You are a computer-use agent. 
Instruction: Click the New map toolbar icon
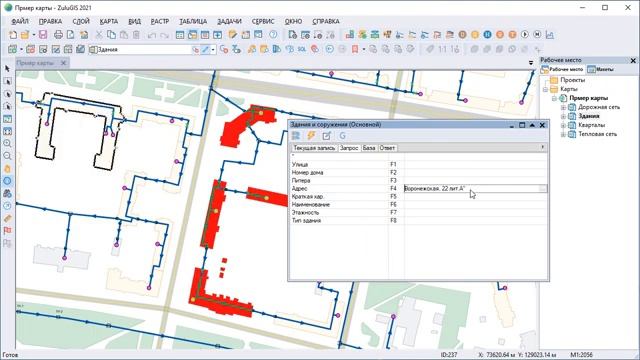(x=13, y=35)
